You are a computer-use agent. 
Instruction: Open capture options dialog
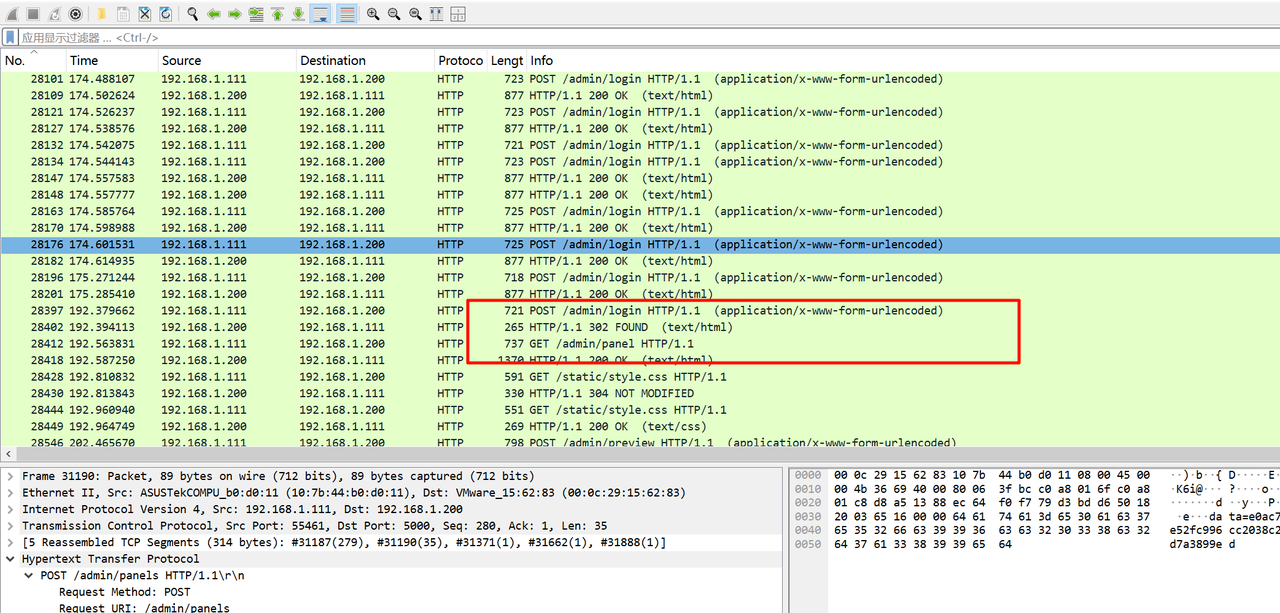75,14
